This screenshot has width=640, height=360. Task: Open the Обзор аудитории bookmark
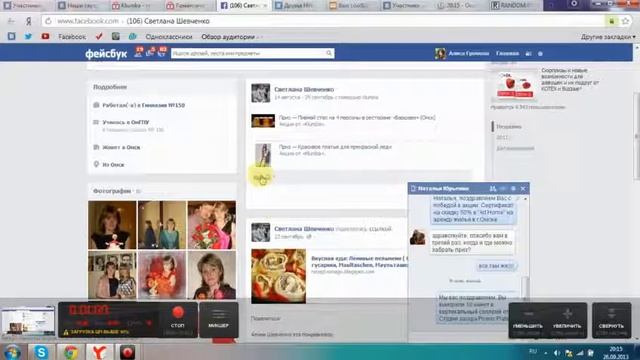tap(228, 37)
